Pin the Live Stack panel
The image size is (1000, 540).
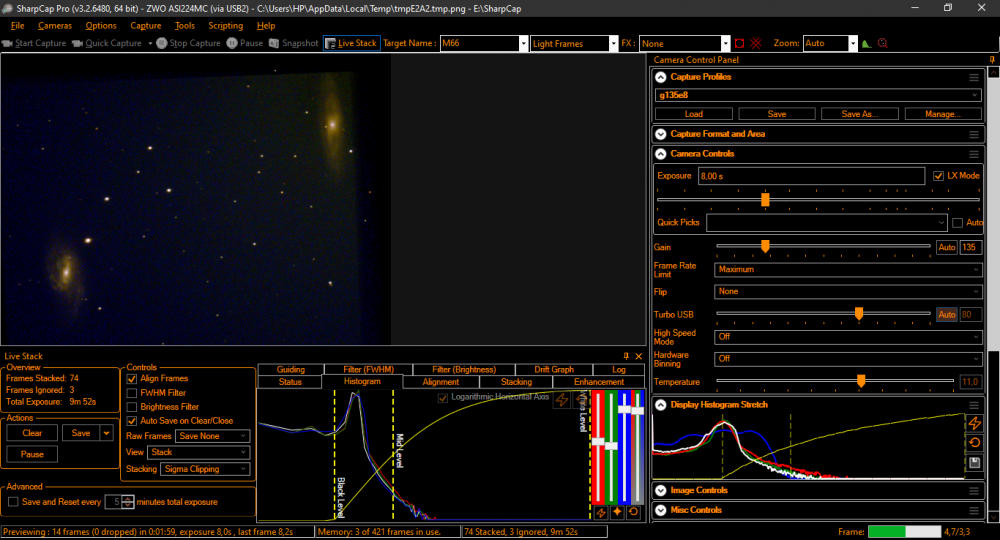[x=626, y=356]
